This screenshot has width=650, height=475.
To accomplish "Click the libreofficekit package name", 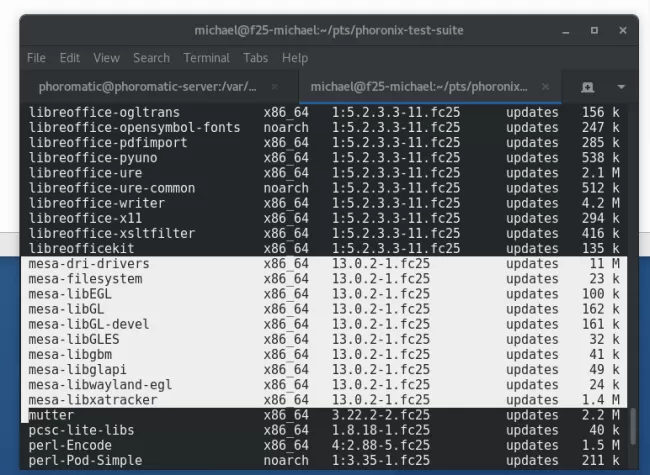I will 81,249.
